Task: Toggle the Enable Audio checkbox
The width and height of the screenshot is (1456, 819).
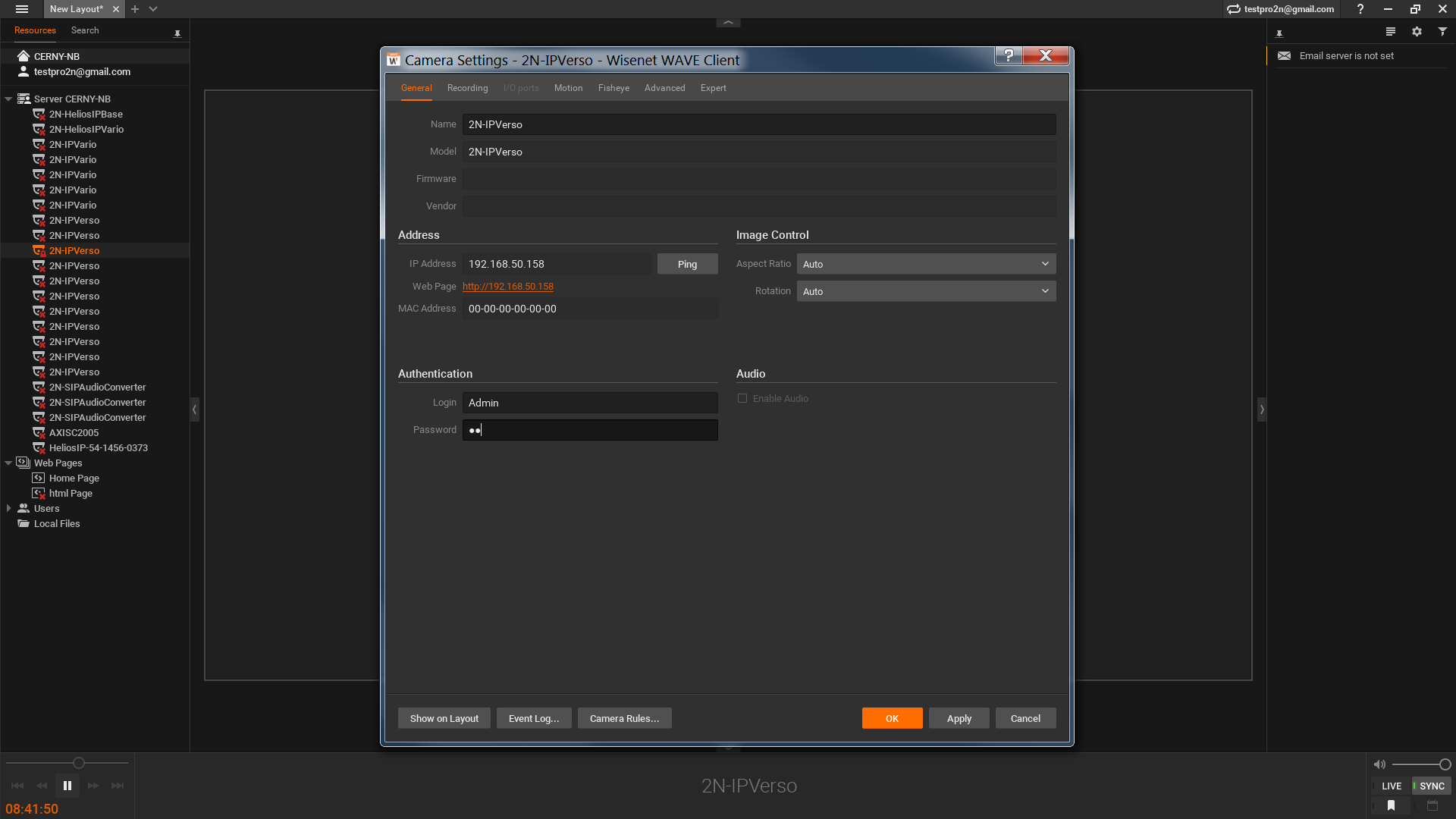Action: click(742, 399)
